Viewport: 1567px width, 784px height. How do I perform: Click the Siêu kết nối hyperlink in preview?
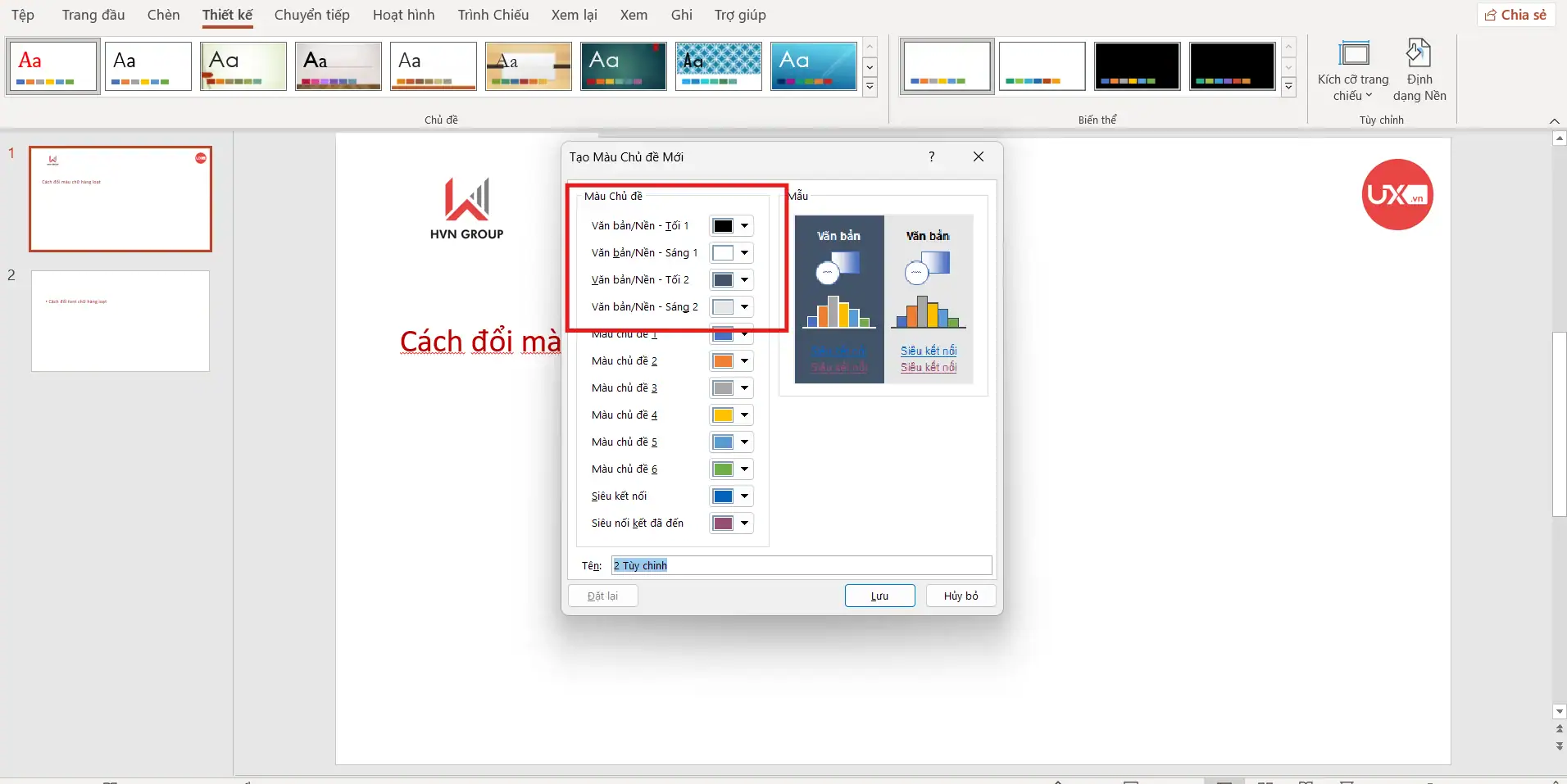tap(928, 351)
